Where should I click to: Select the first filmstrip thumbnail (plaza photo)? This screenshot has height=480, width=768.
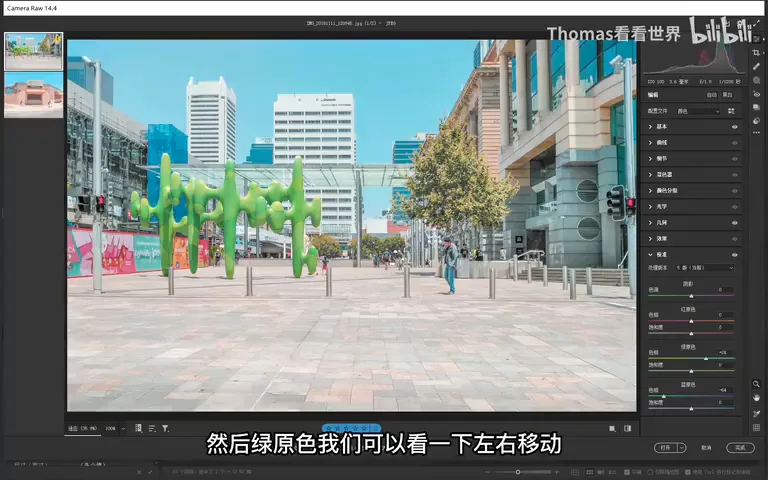pos(34,51)
